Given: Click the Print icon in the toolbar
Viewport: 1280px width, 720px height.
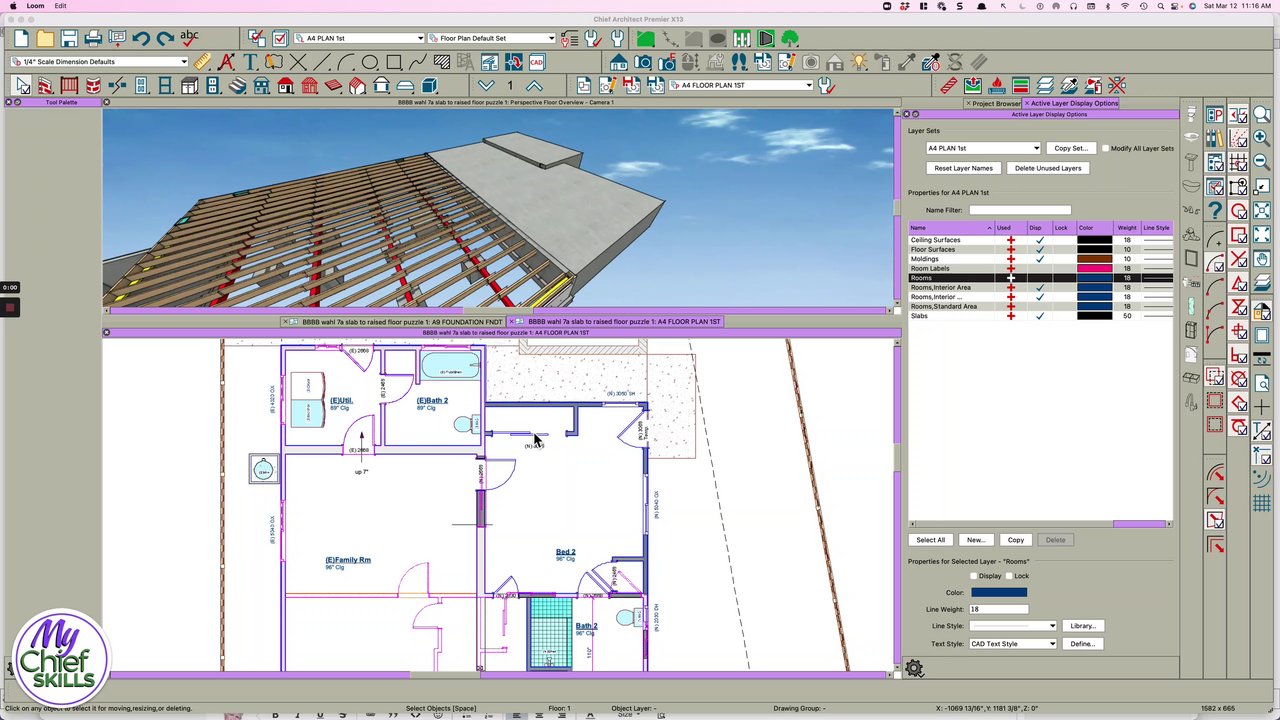Looking at the screenshot, I should 93,39.
